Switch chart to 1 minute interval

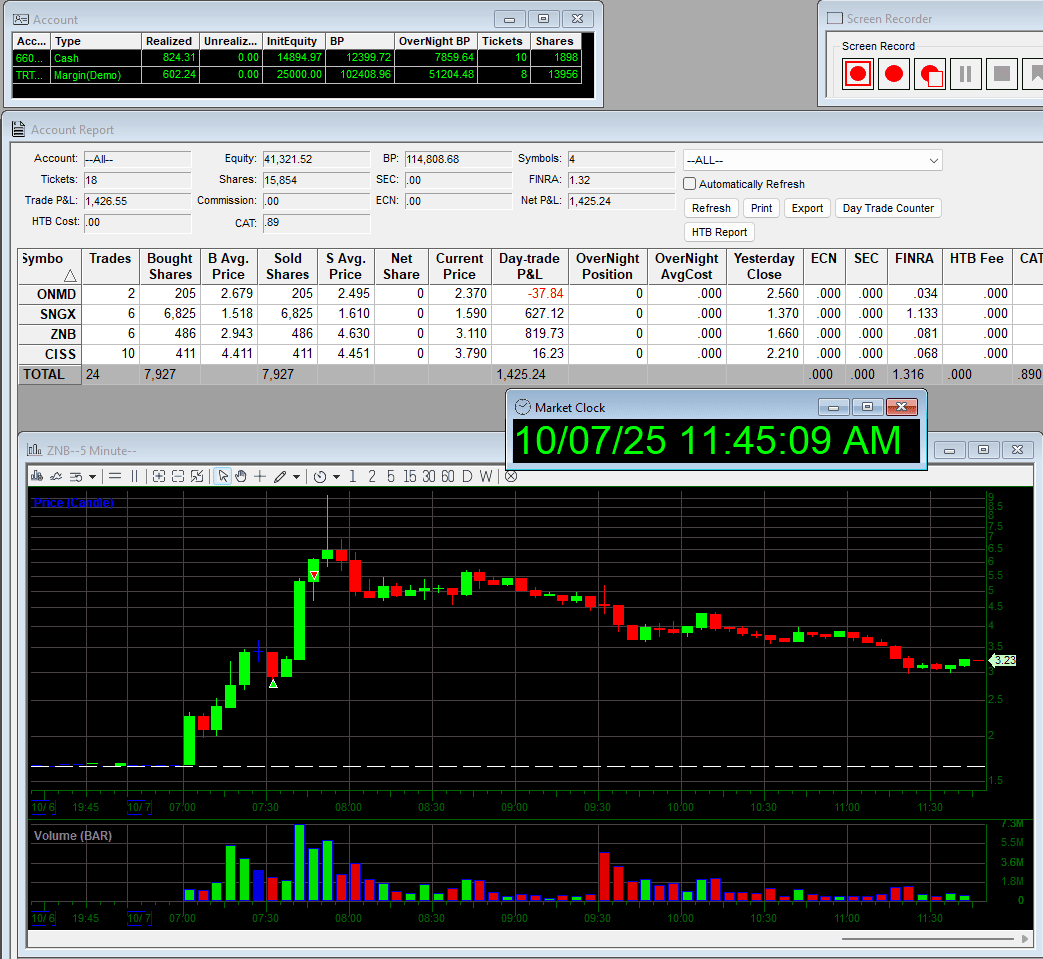353,476
